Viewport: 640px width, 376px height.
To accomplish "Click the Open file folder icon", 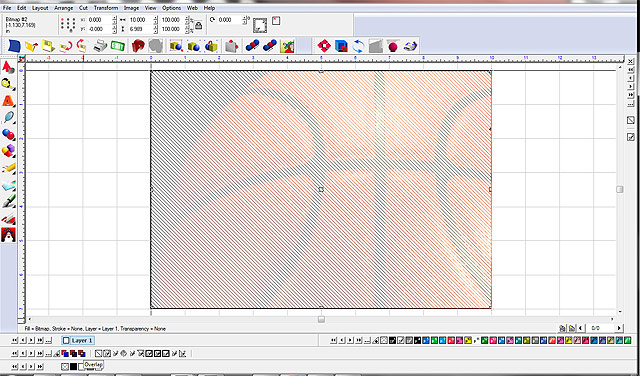I will click(x=31, y=46).
